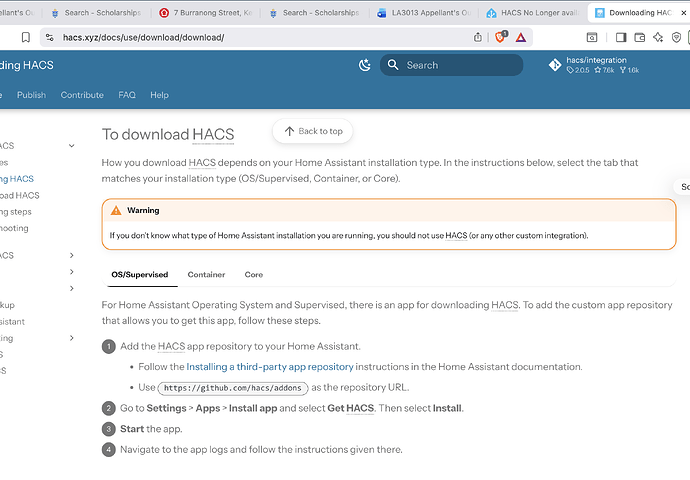Screen dimensions: 690x480
Task: Open hacs/integration GitHub repository link
Action: [595, 65]
